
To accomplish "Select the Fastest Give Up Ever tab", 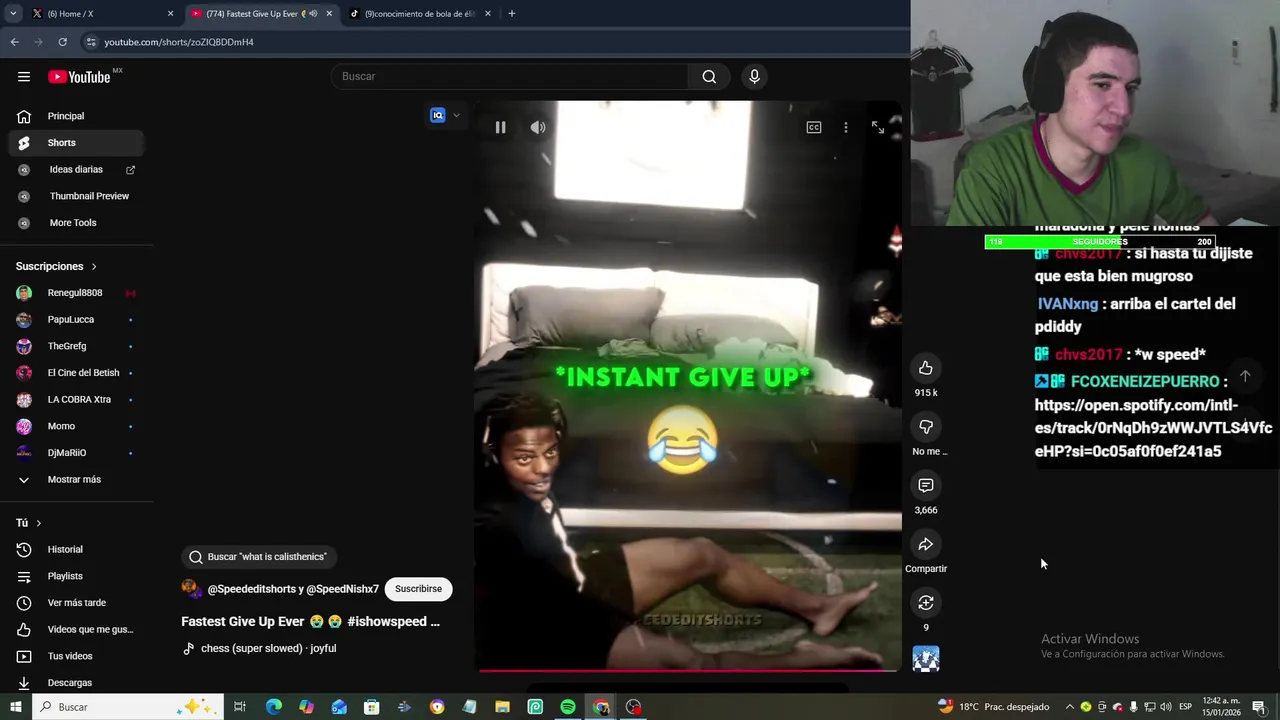I will (x=259, y=14).
